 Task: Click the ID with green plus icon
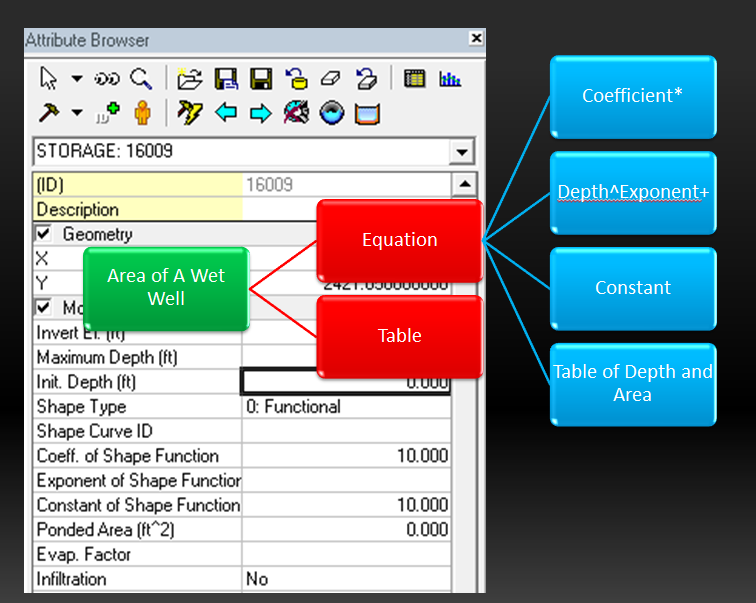click(108, 113)
